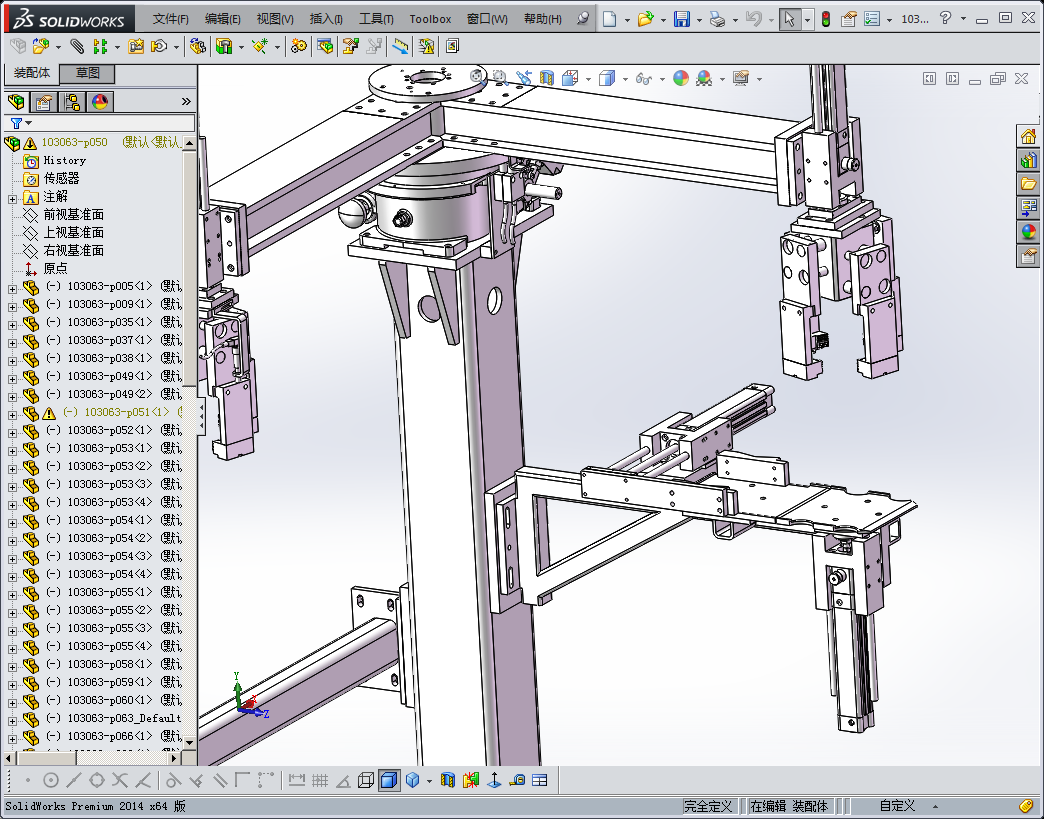Open the 视图(V) menu
Viewport: 1044px width, 819px height.
tap(275, 19)
